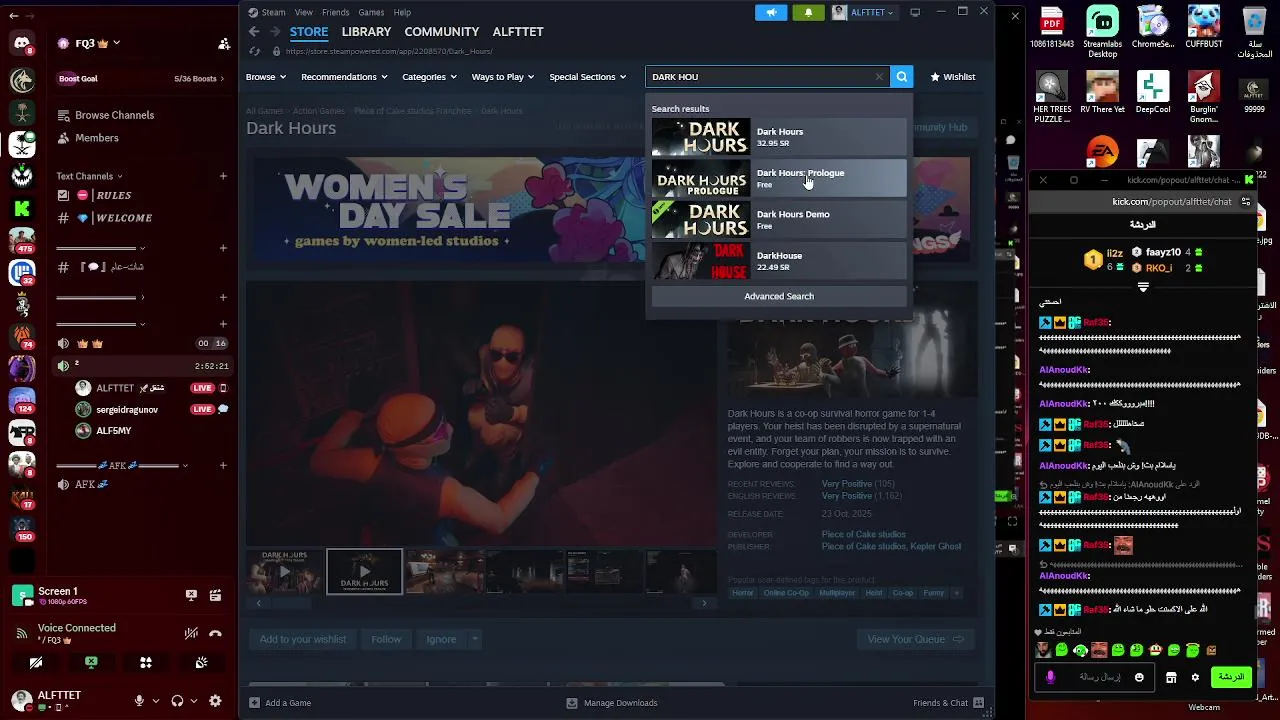Click Add to your wishlist
The image size is (1280, 720).
[x=303, y=639]
